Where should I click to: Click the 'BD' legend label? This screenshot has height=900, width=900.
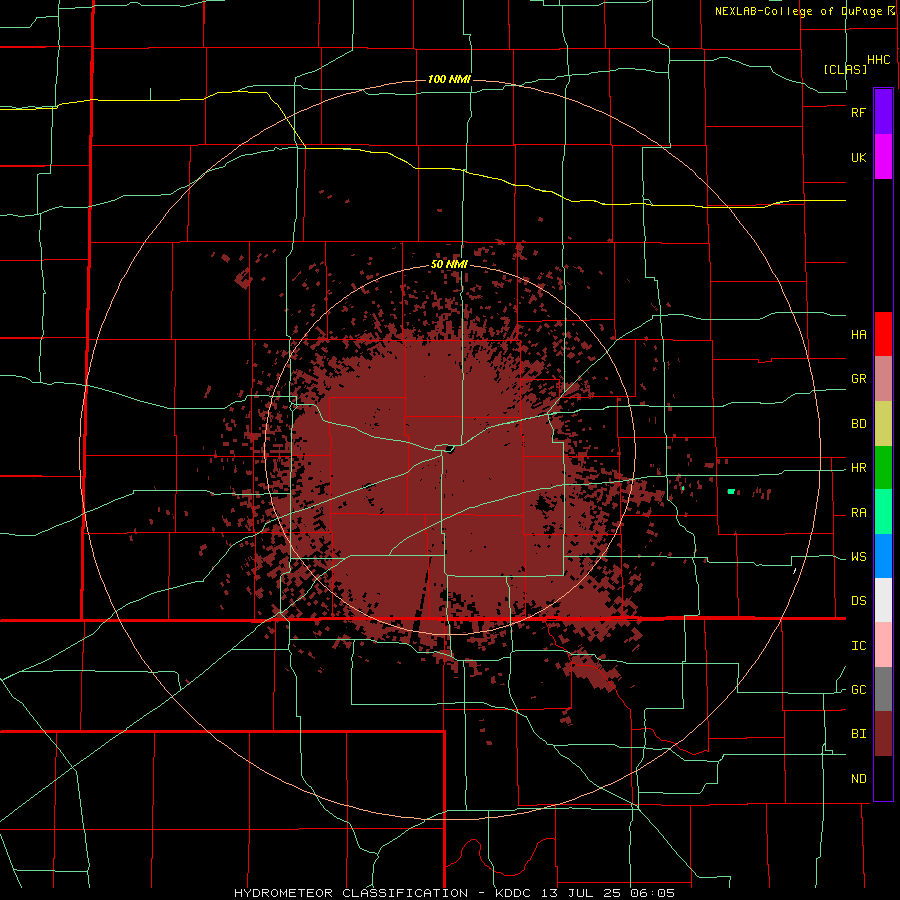[x=858, y=424]
